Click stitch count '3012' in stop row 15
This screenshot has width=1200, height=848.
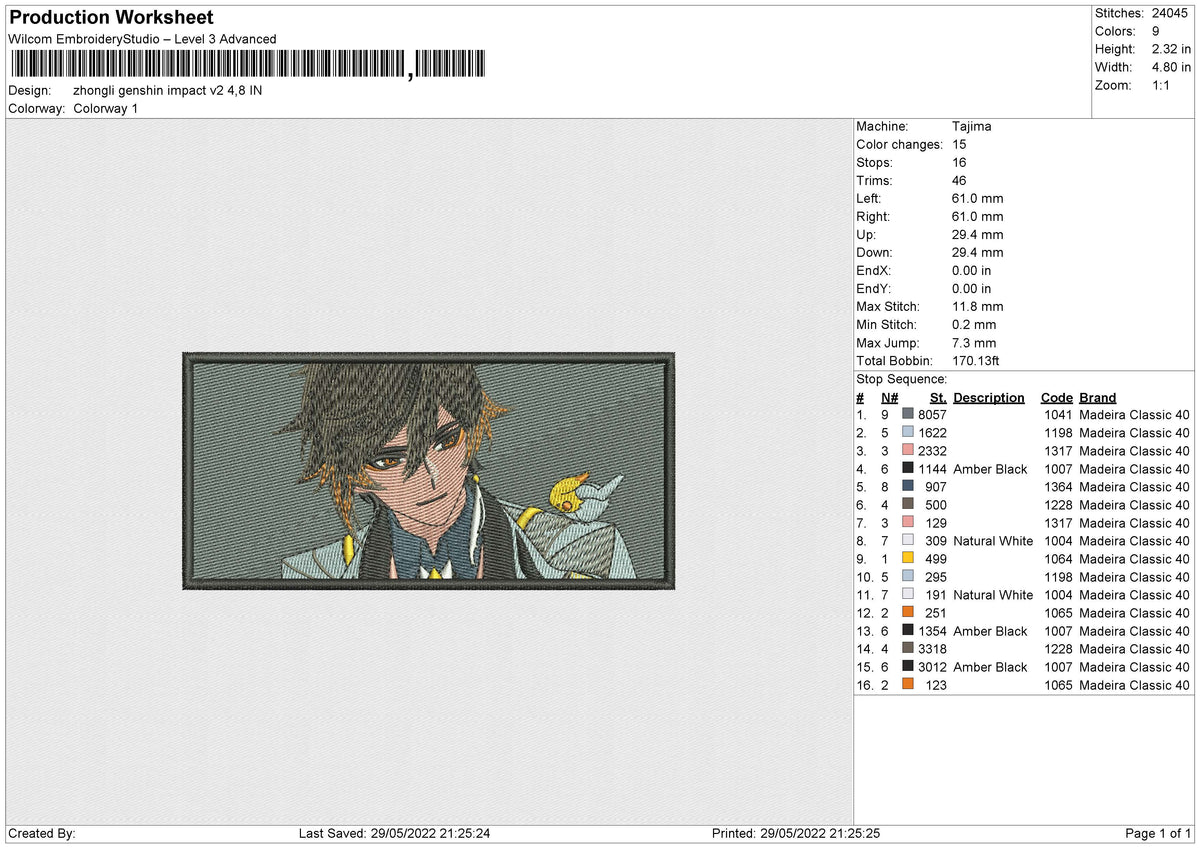click(x=932, y=667)
